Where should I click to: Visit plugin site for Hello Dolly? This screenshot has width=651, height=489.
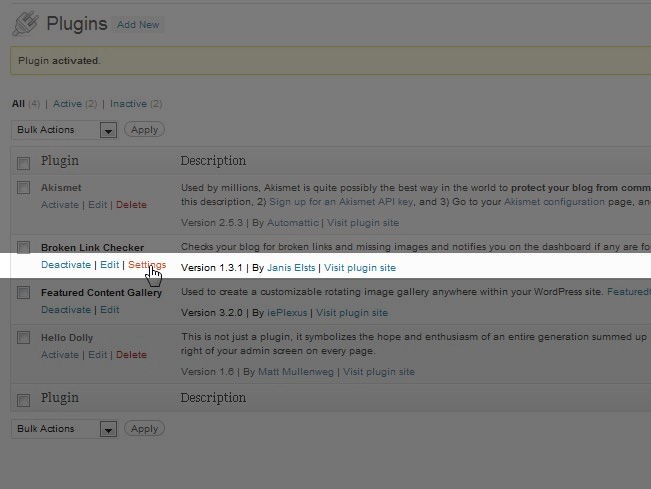coord(379,372)
